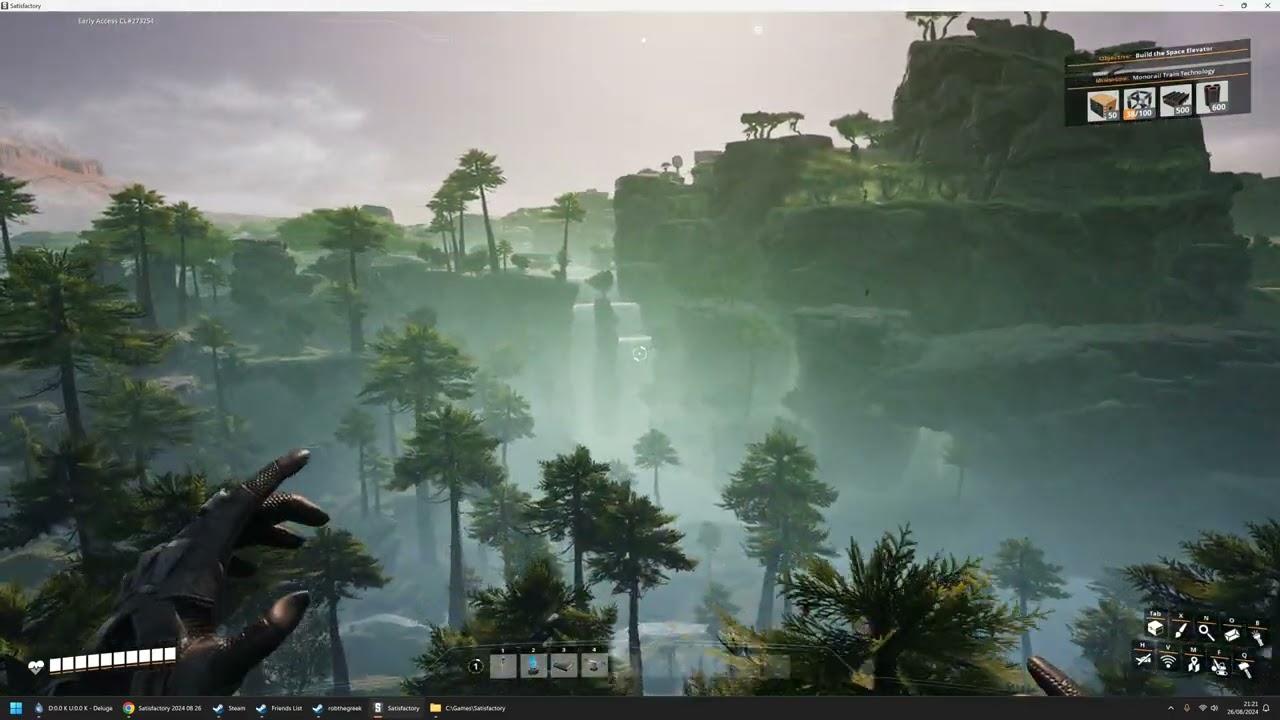Switch to Chrome 'Satisfactory 2024 08 26' window
1280x720 pixels.
coord(162,708)
